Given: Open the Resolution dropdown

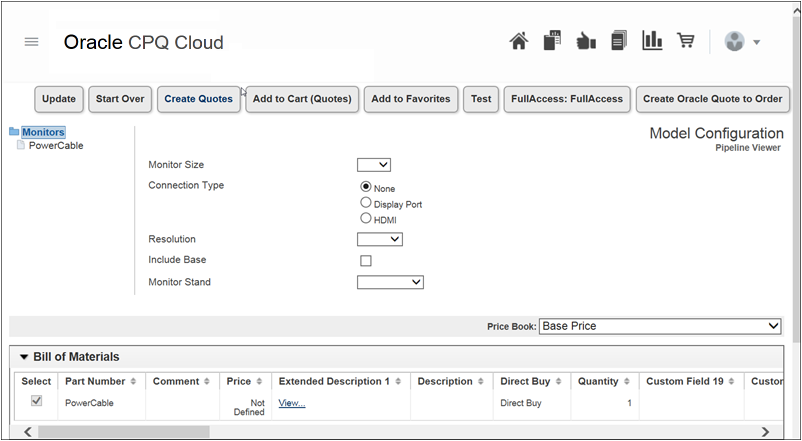Looking at the screenshot, I should (x=380, y=239).
